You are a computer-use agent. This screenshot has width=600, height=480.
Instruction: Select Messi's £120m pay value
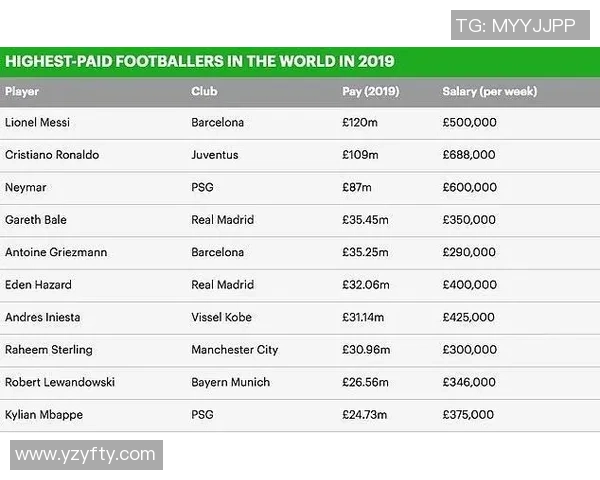[360, 123]
